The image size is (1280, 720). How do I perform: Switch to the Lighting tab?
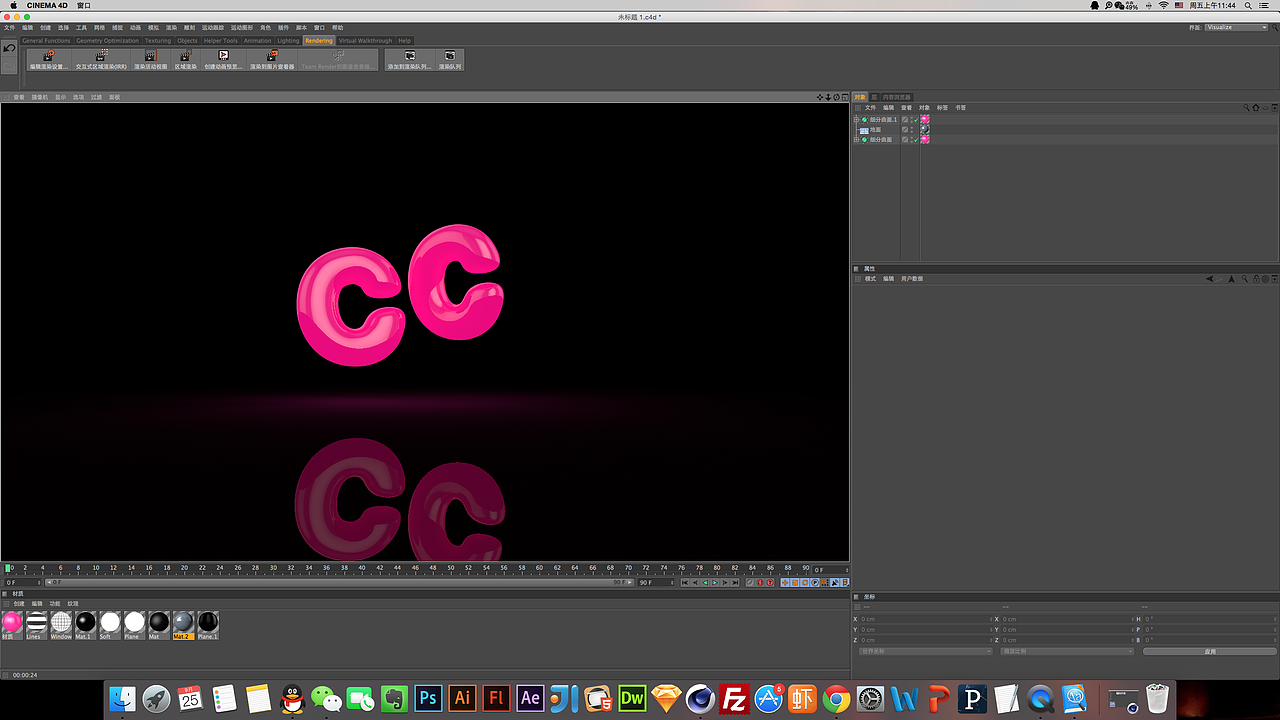pos(288,41)
